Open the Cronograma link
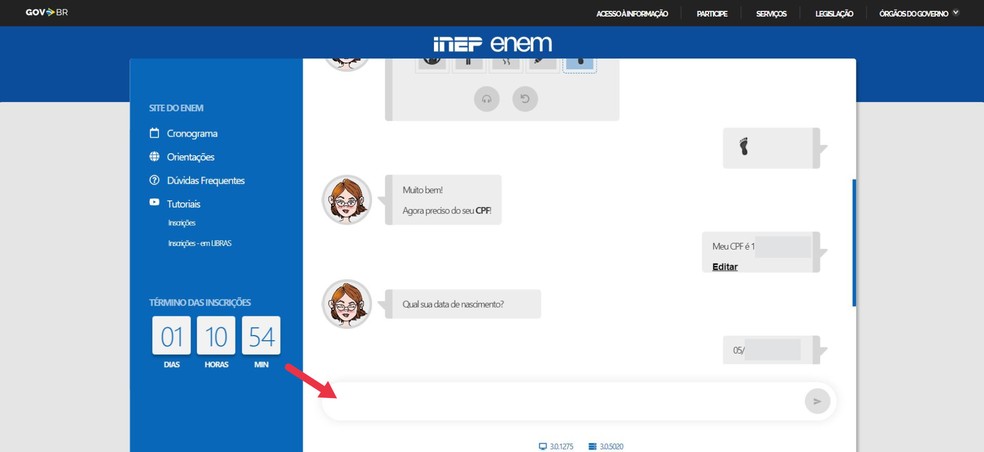984x452 pixels. pos(192,134)
